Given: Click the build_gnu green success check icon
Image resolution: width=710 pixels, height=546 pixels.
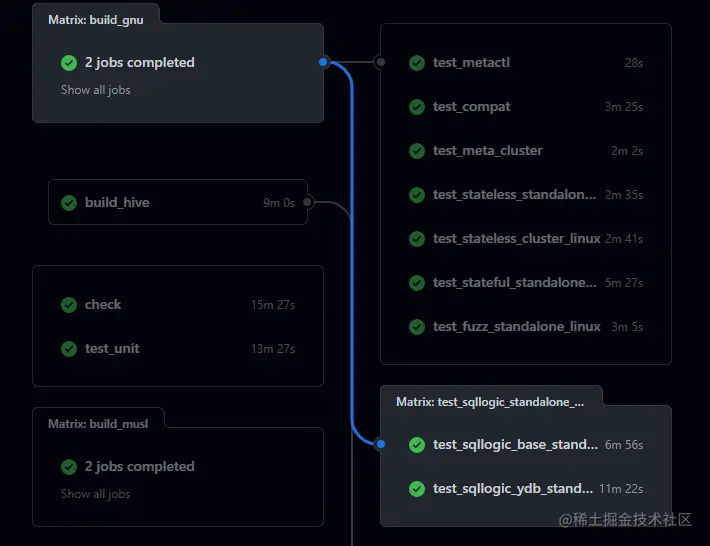Looking at the screenshot, I should point(69,63).
